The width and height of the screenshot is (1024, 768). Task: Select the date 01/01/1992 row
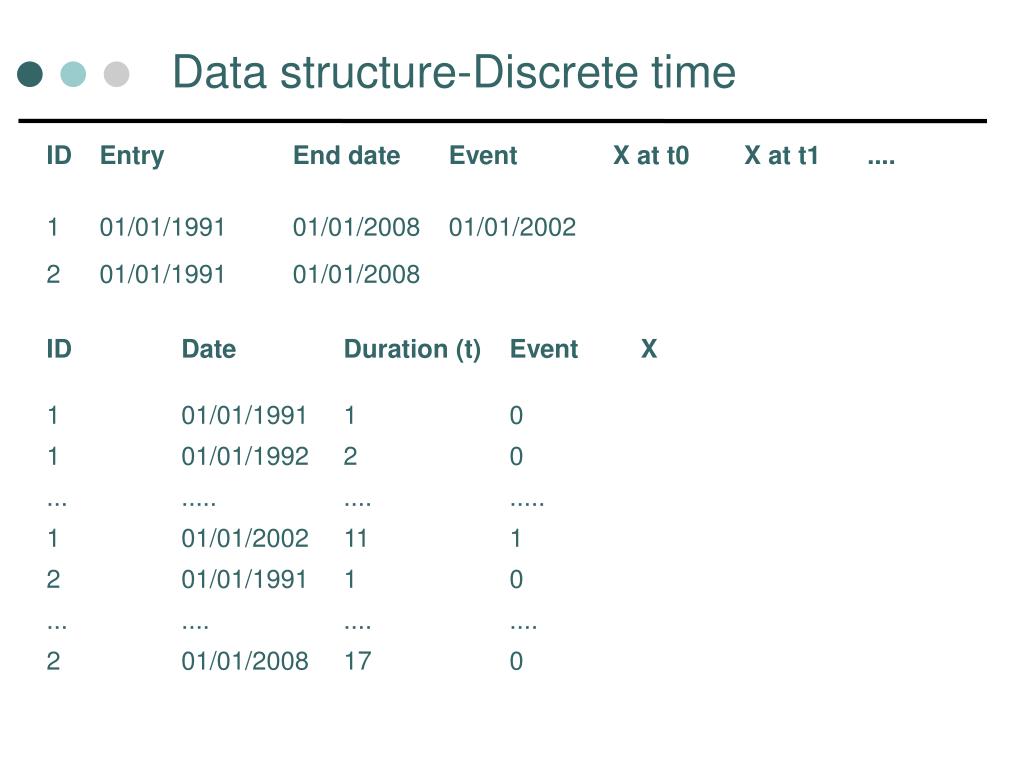pyautogui.click(x=285, y=456)
